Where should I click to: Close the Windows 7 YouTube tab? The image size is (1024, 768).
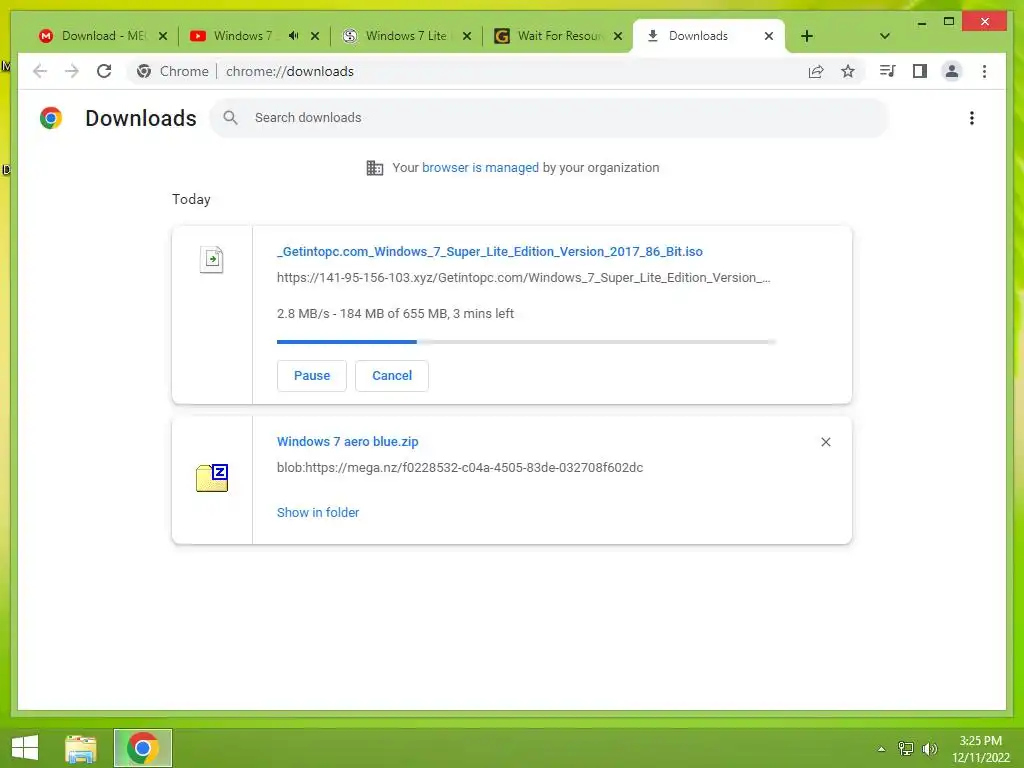coord(315,36)
